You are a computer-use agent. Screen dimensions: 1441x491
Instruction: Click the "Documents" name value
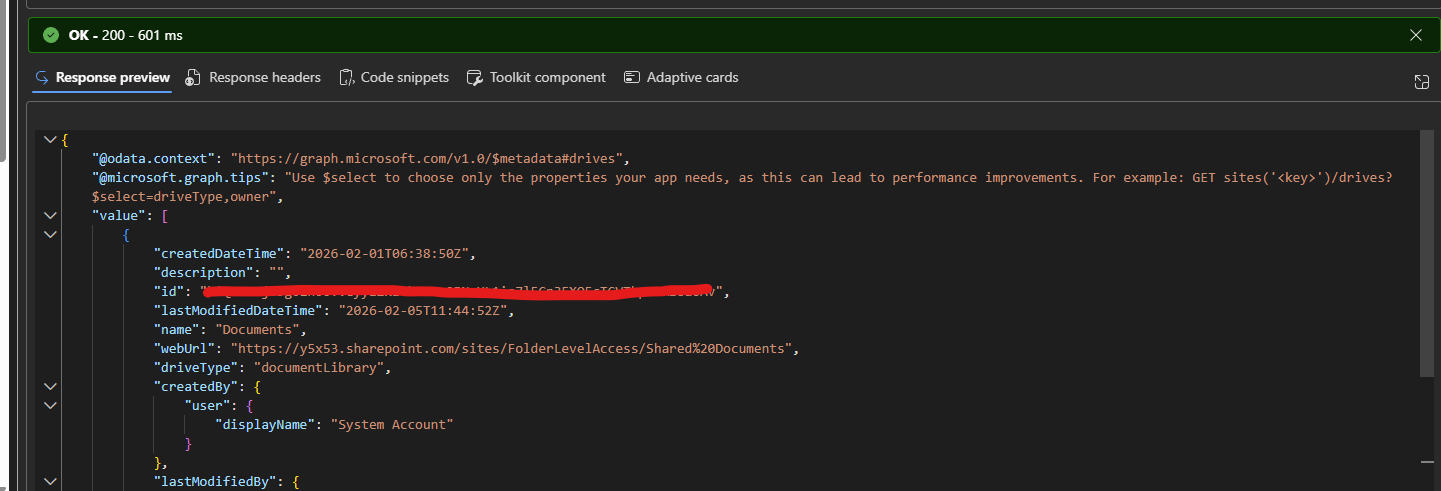[x=258, y=329]
